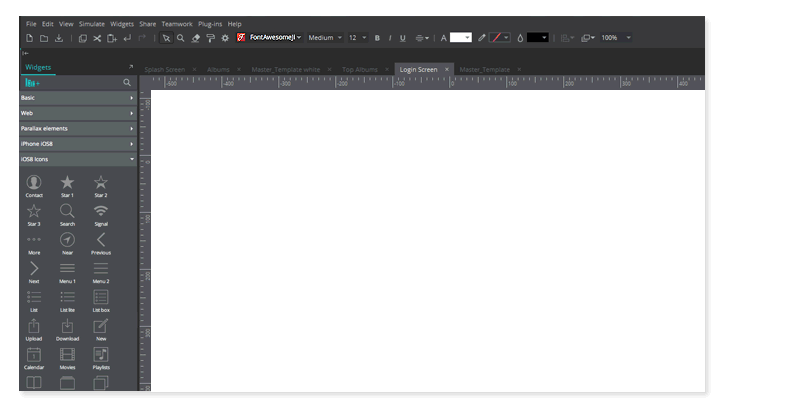Open the Help menu
This screenshot has width=800, height=410.
coord(234,24)
